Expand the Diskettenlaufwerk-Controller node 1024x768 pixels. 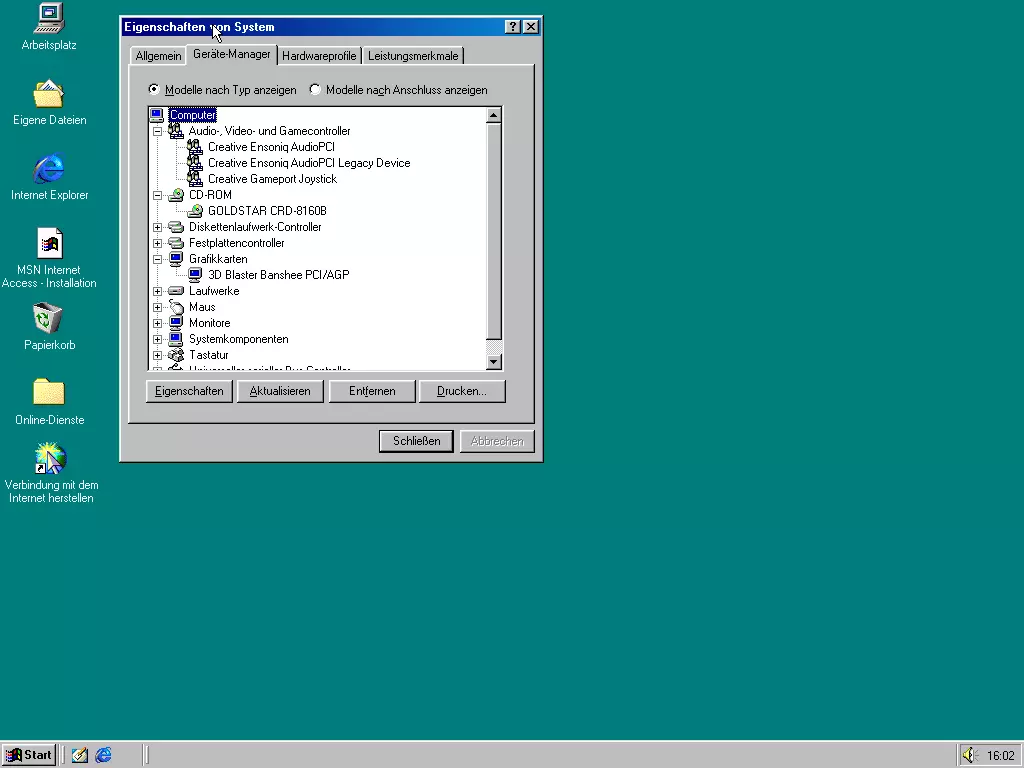(157, 227)
